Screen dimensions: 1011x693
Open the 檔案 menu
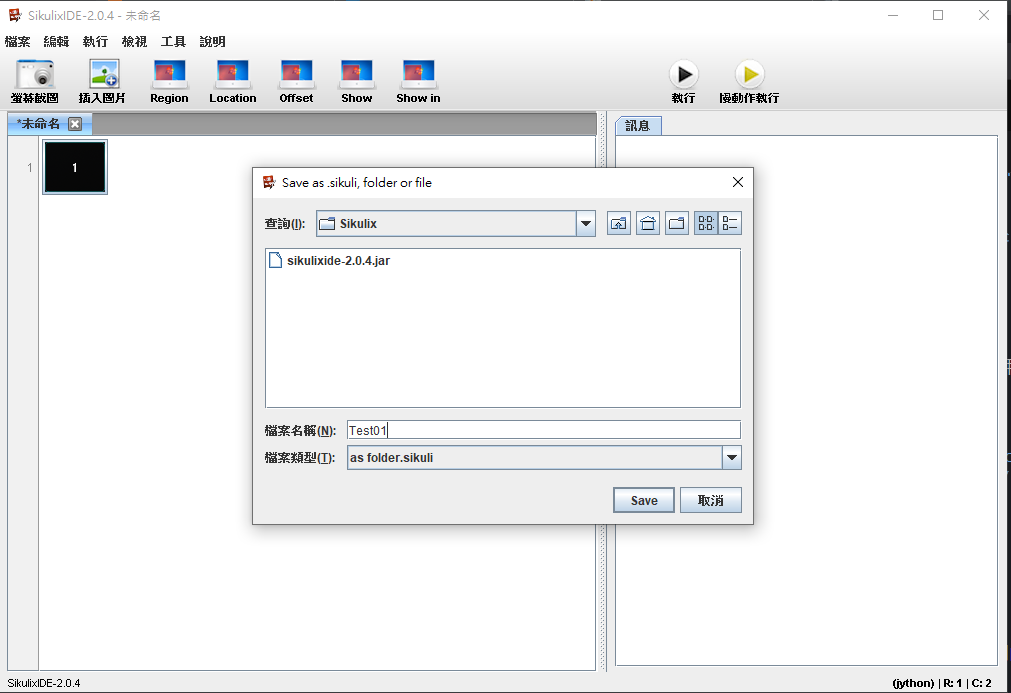click(17, 41)
